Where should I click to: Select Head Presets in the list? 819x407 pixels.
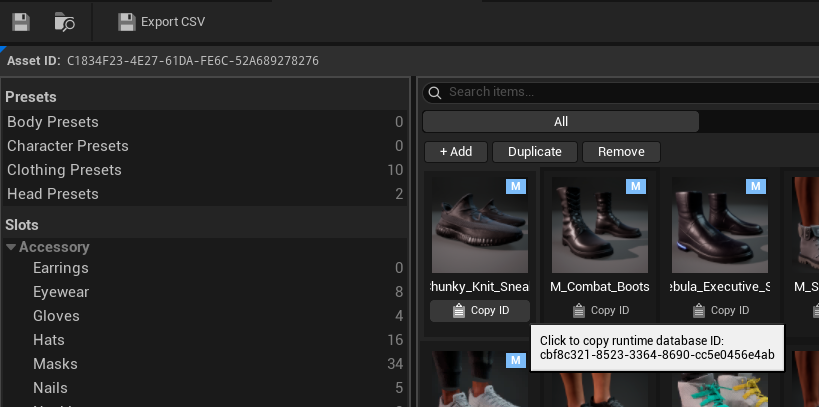205,194
